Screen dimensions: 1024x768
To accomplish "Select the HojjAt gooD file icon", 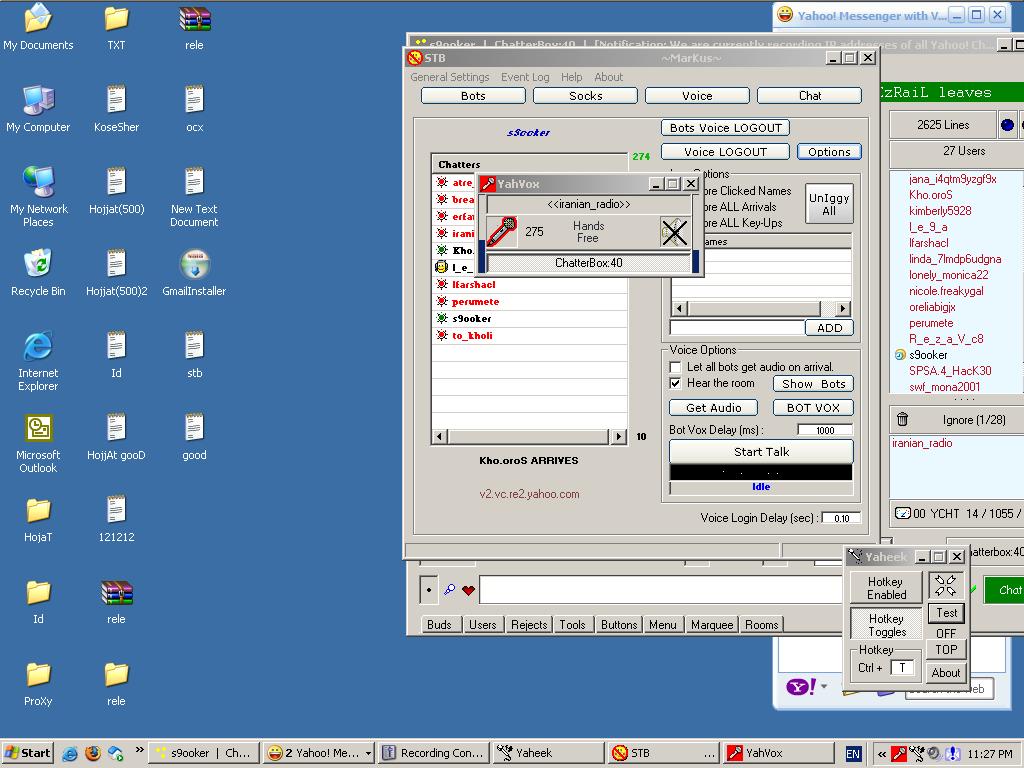I will click(116, 438).
